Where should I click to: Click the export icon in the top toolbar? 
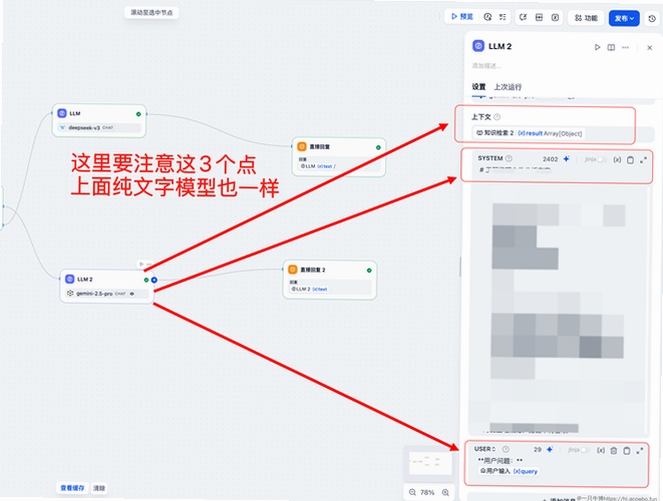(x=523, y=17)
